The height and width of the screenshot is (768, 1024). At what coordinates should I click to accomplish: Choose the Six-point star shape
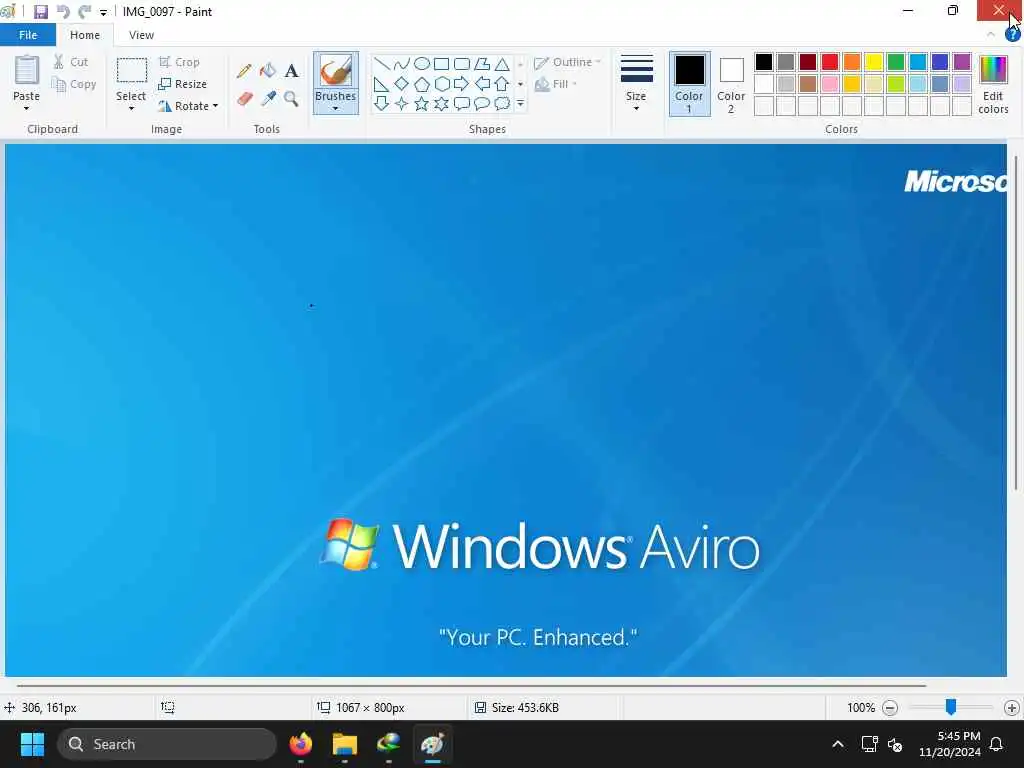[441, 103]
